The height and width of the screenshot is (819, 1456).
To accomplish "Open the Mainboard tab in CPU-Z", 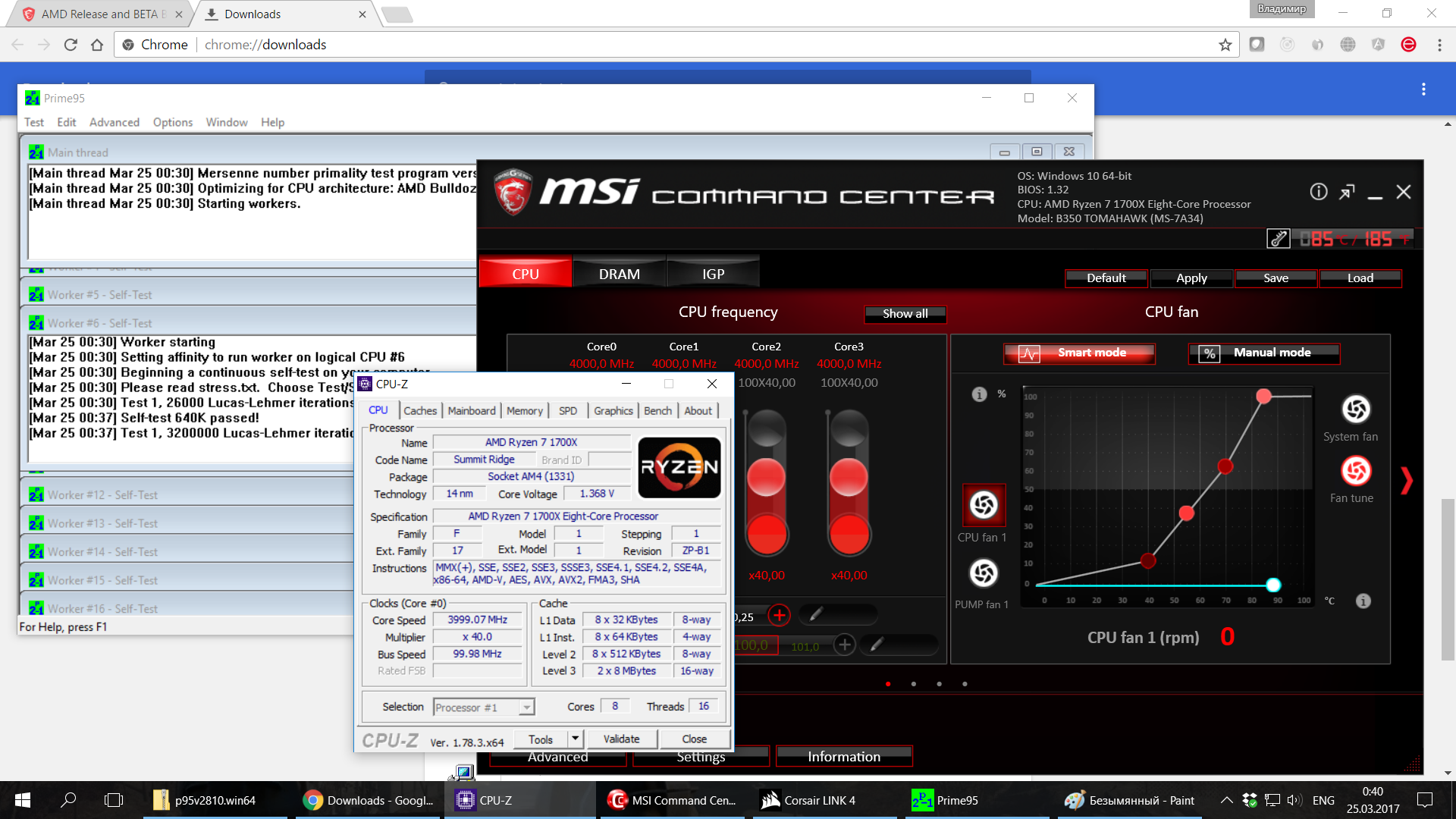I will pos(471,410).
